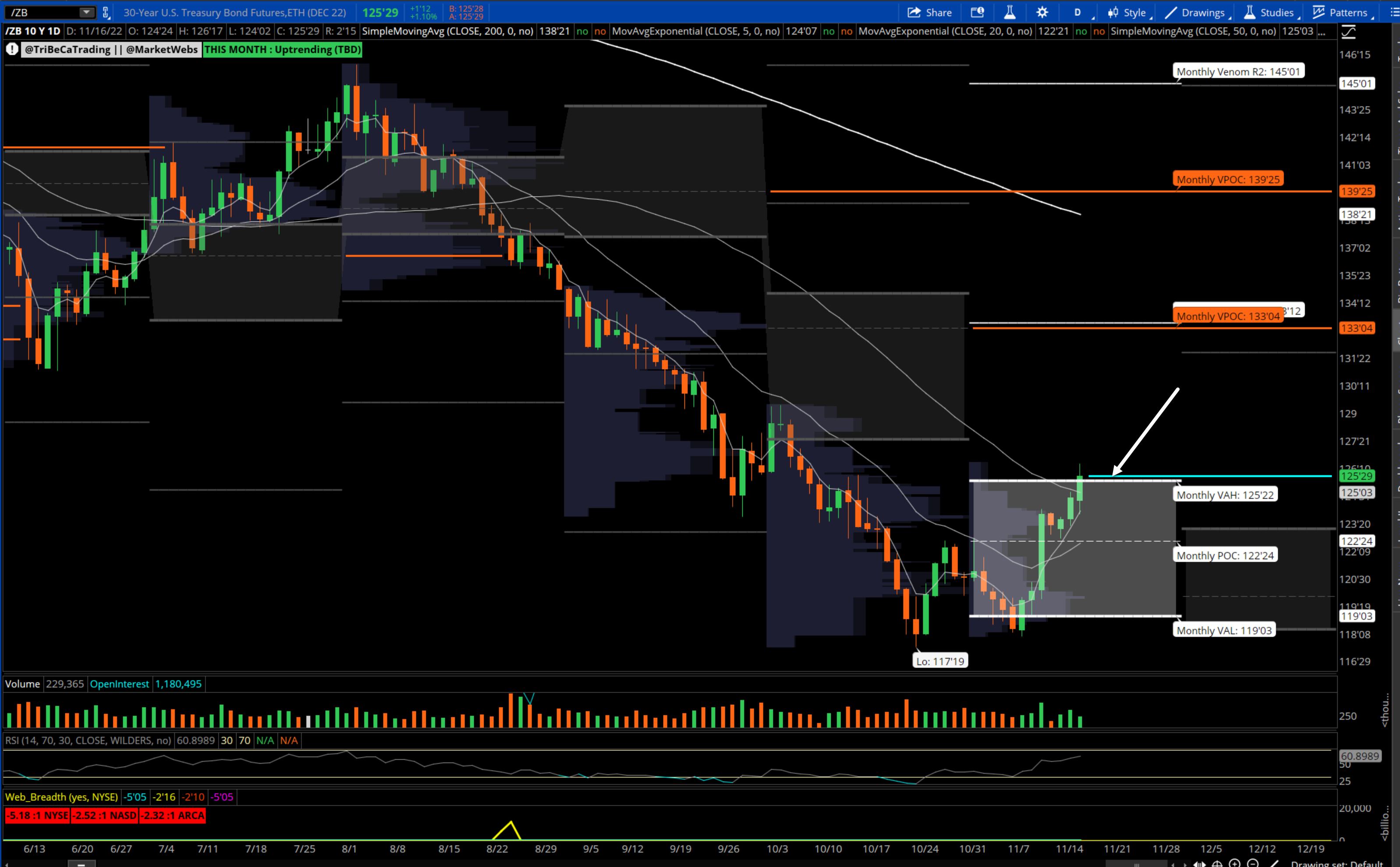The image size is (1400, 867).
Task: Click the 125'29 current price axis tag
Action: click(x=1357, y=476)
